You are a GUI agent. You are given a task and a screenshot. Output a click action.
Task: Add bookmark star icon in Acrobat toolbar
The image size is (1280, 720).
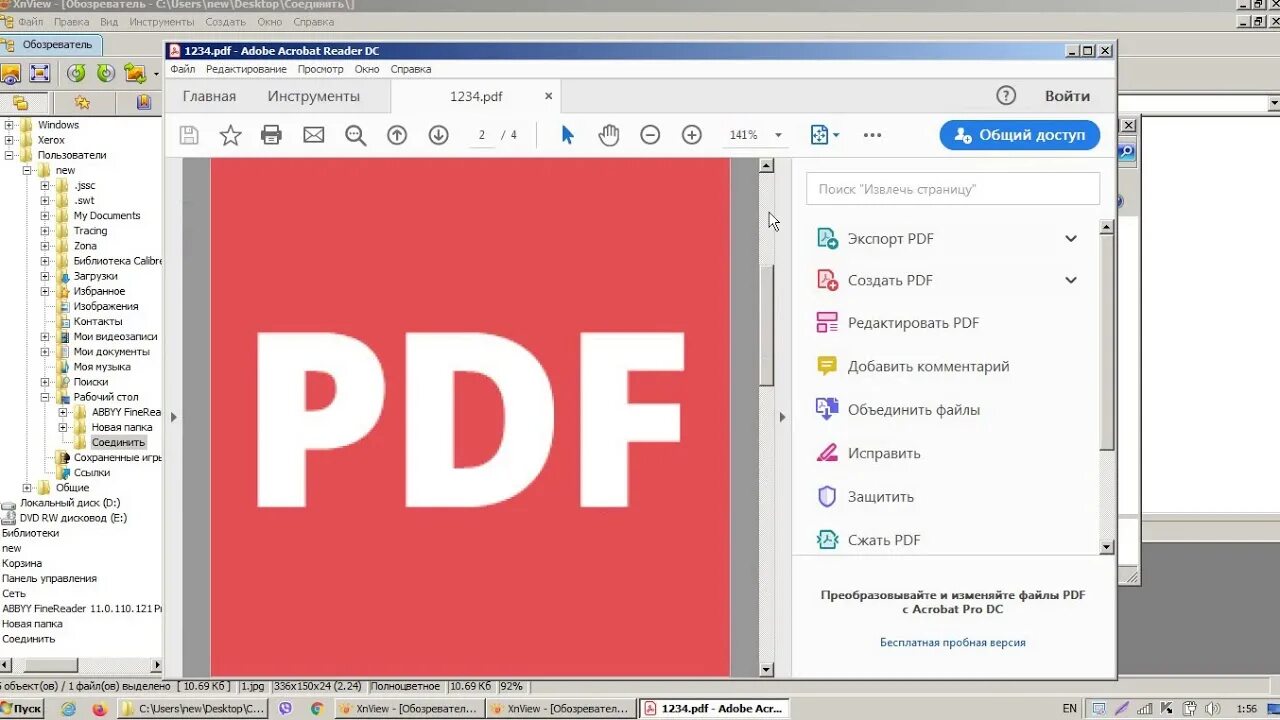point(230,135)
